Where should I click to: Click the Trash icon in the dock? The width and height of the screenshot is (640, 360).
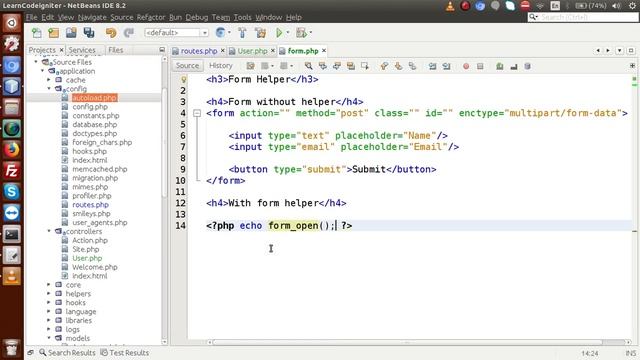pos(11,348)
